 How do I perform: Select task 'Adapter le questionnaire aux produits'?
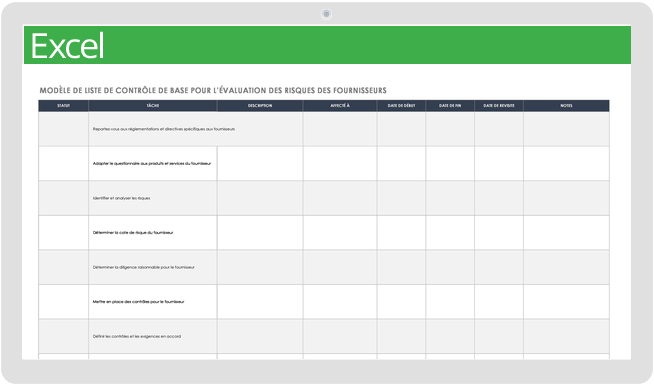pyautogui.click(x=152, y=164)
